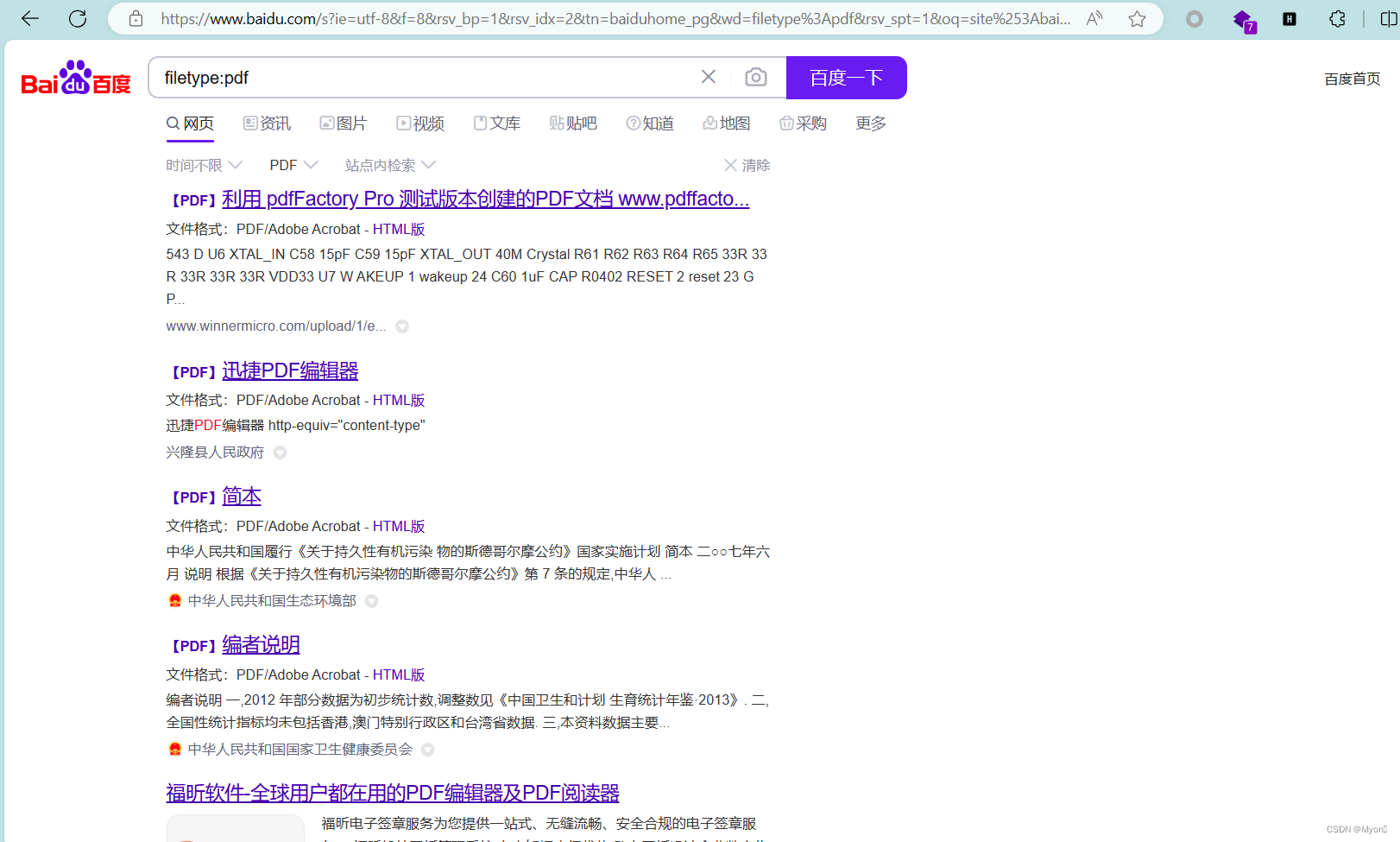Expand 时间不限 time filter dropdown

[204, 165]
